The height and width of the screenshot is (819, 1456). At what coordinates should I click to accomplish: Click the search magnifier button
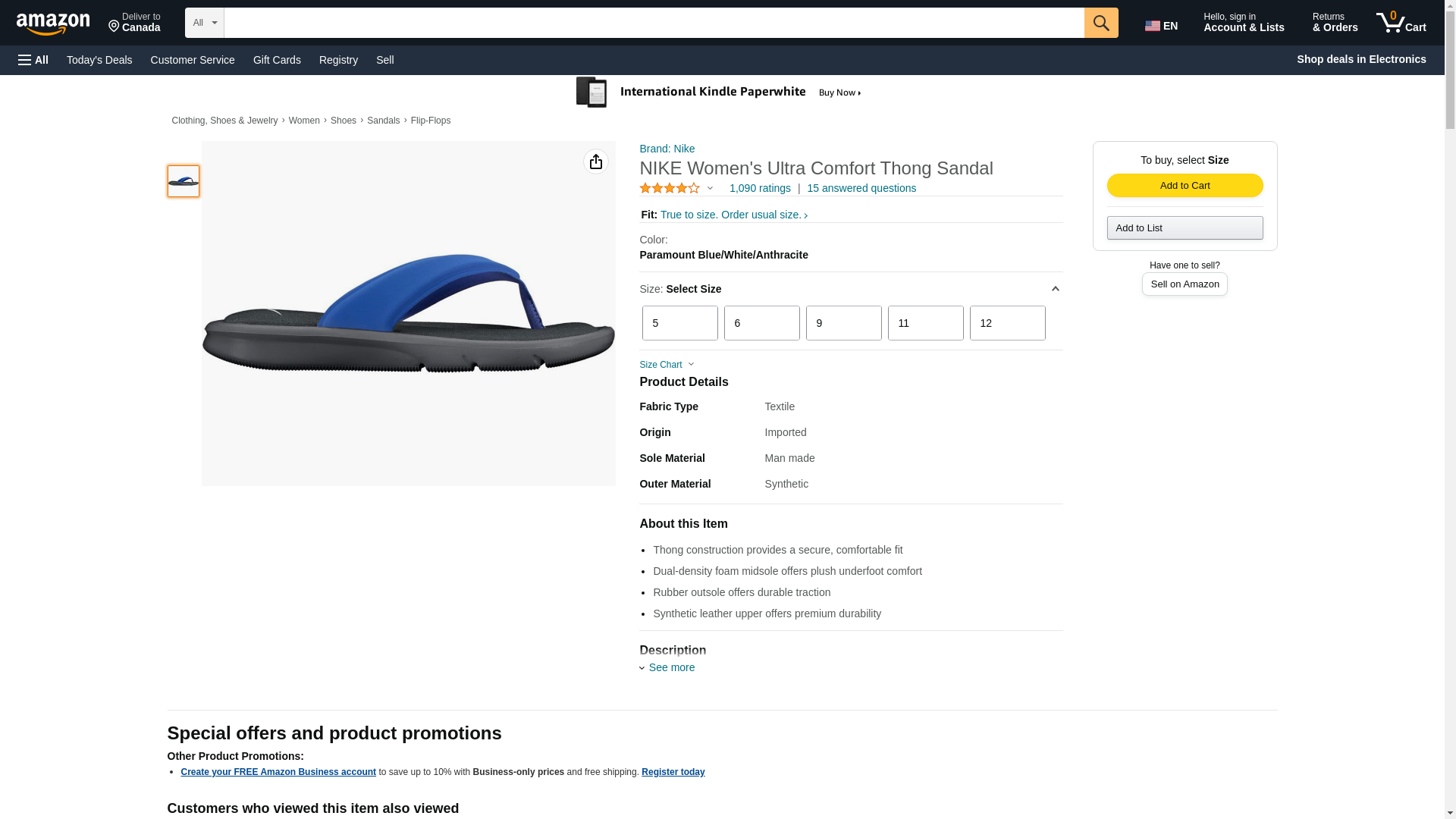(x=1101, y=23)
